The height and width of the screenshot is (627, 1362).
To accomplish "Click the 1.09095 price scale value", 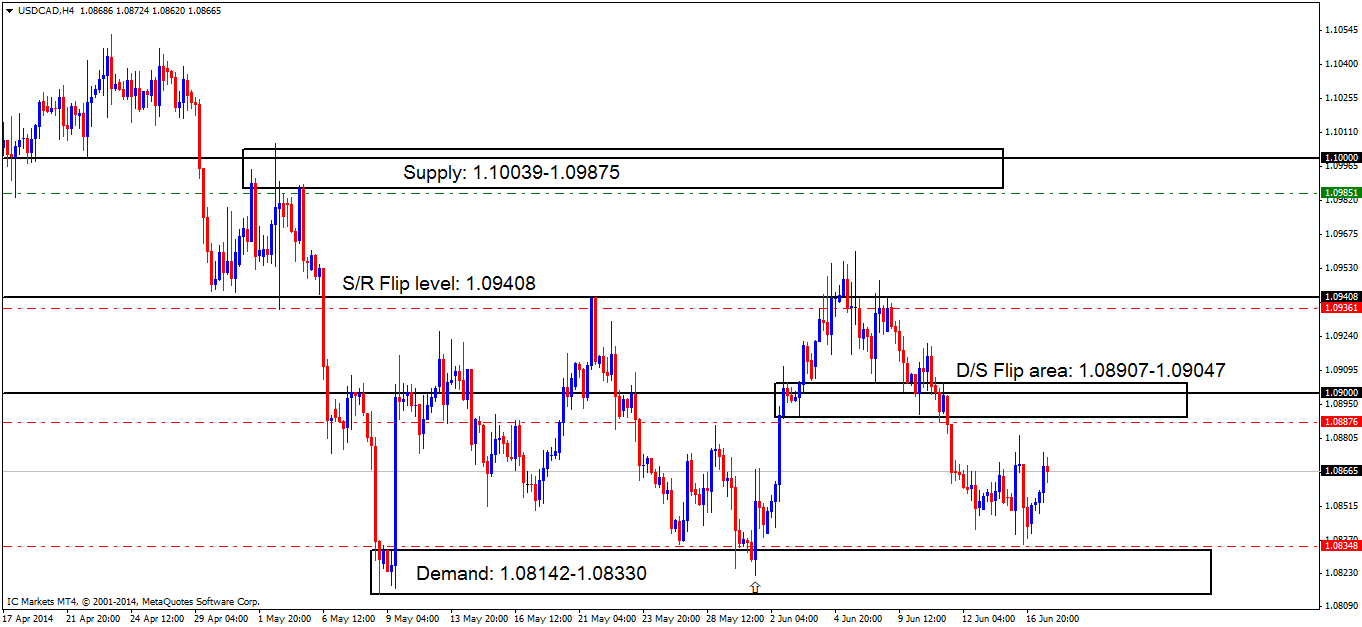I will point(1340,369).
